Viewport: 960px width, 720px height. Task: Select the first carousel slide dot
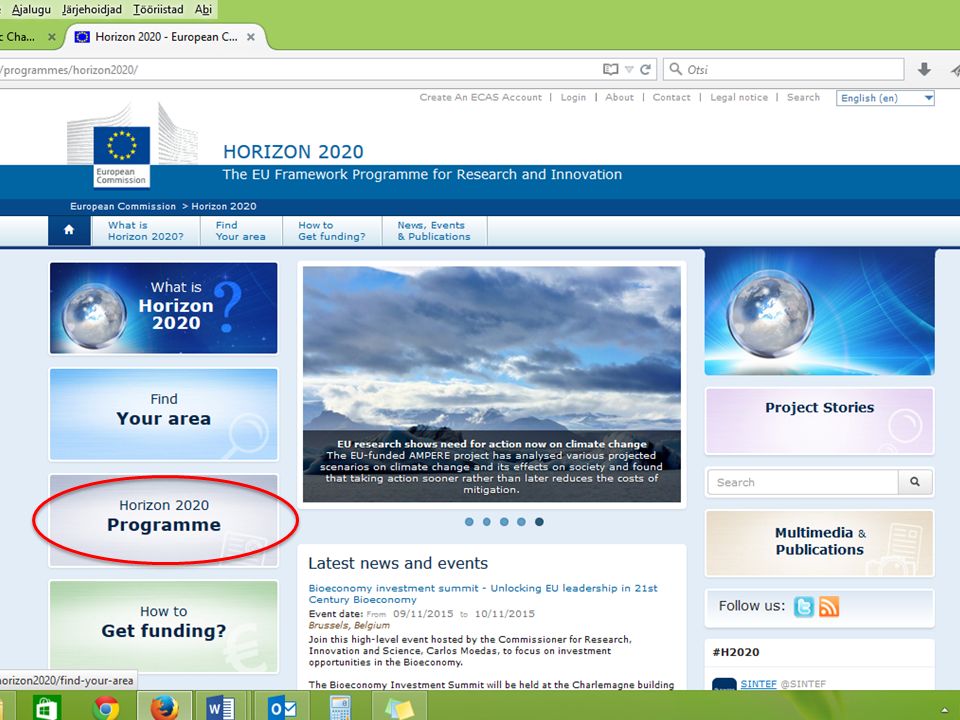coord(469,522)
